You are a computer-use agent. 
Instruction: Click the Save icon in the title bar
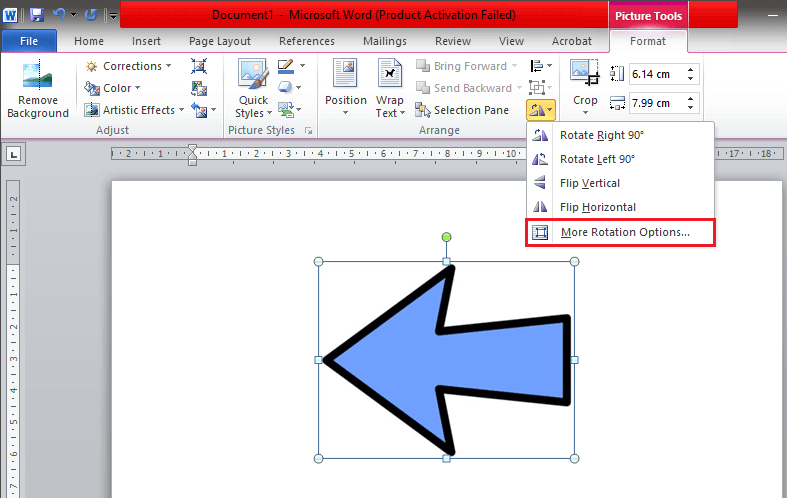click(36, 15)
